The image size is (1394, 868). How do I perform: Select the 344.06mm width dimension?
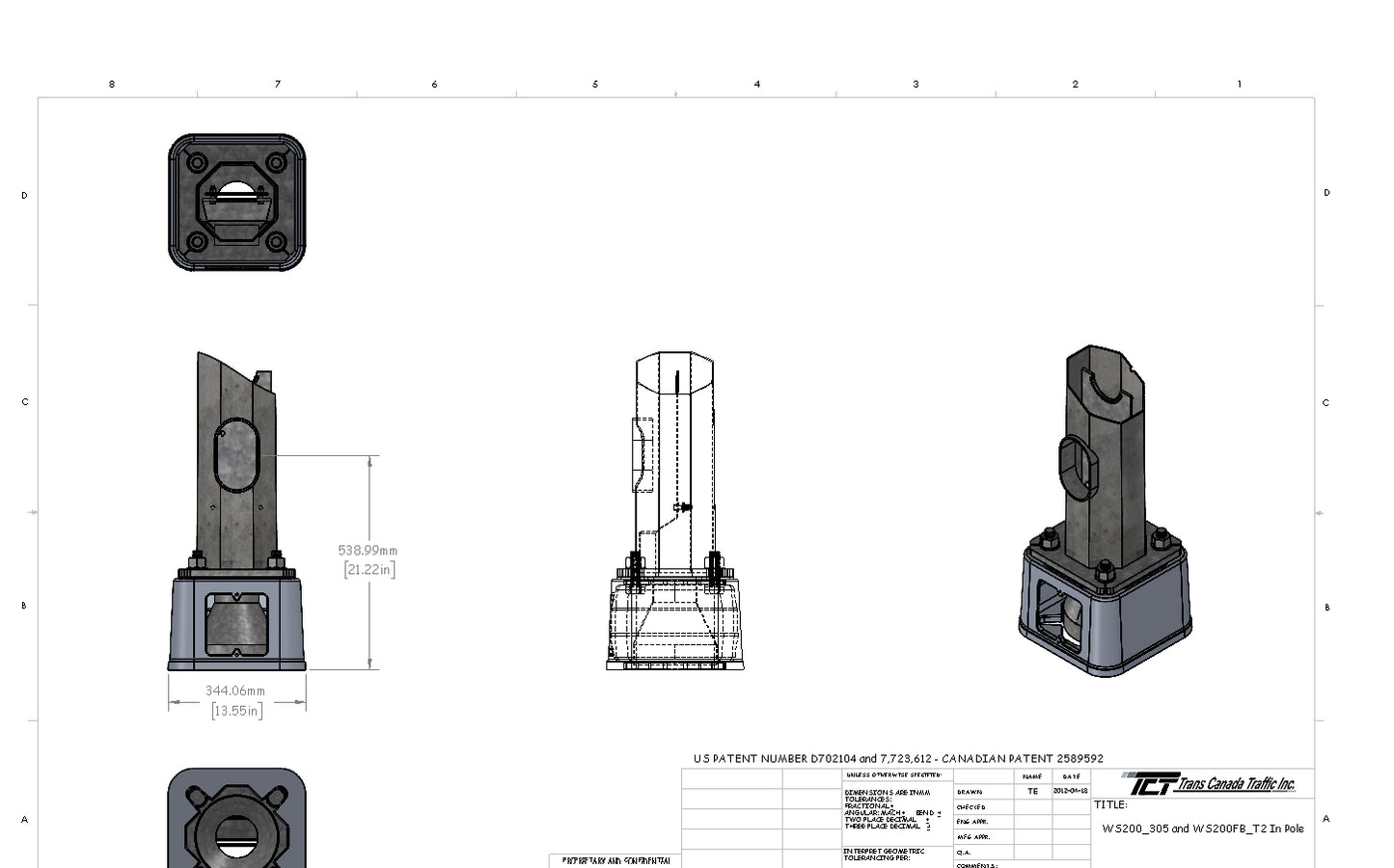point(237,691)
